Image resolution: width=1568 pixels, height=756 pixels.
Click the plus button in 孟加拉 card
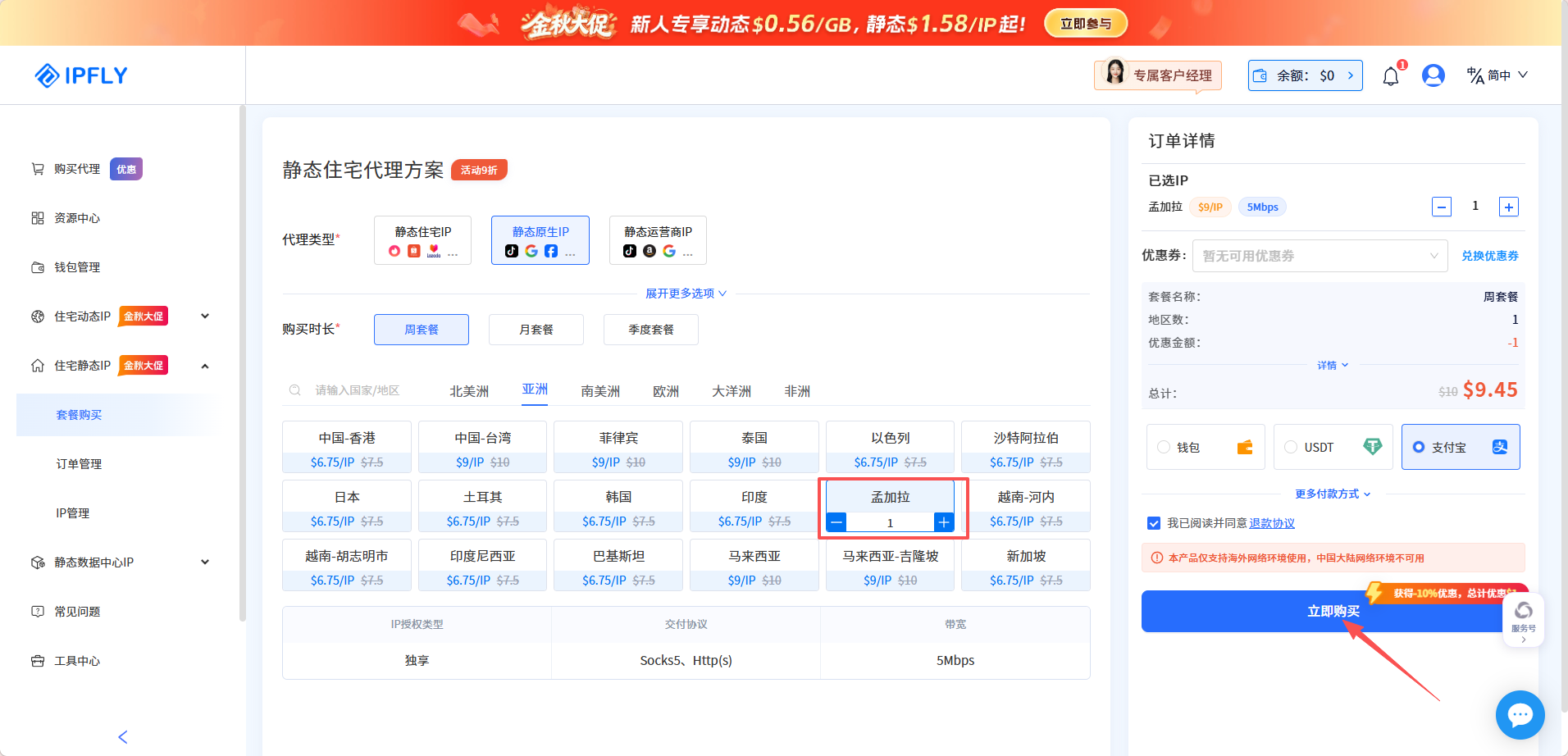click(x=944, y=522)
